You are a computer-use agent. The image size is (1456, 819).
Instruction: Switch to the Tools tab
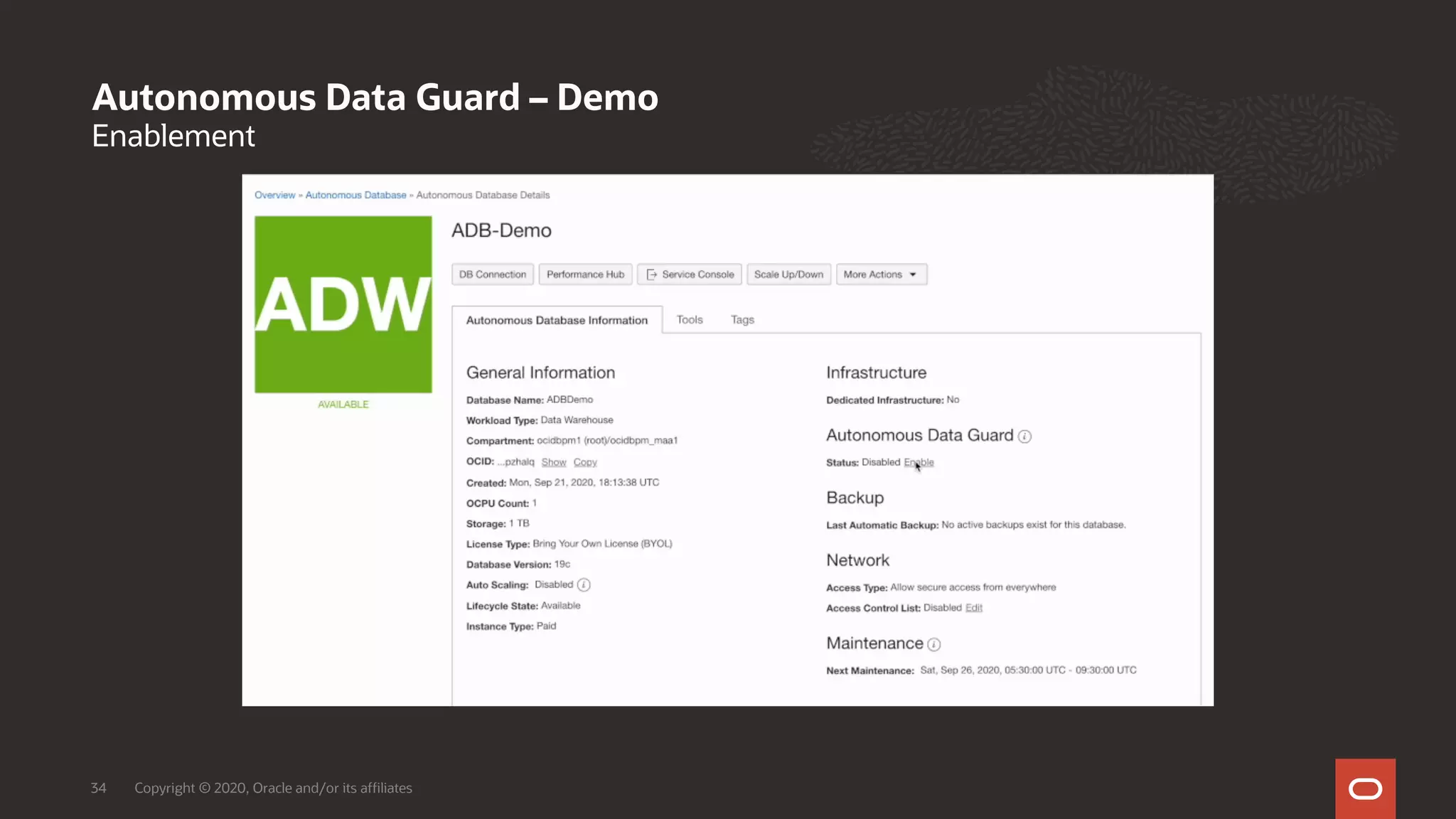click(690, 320)
